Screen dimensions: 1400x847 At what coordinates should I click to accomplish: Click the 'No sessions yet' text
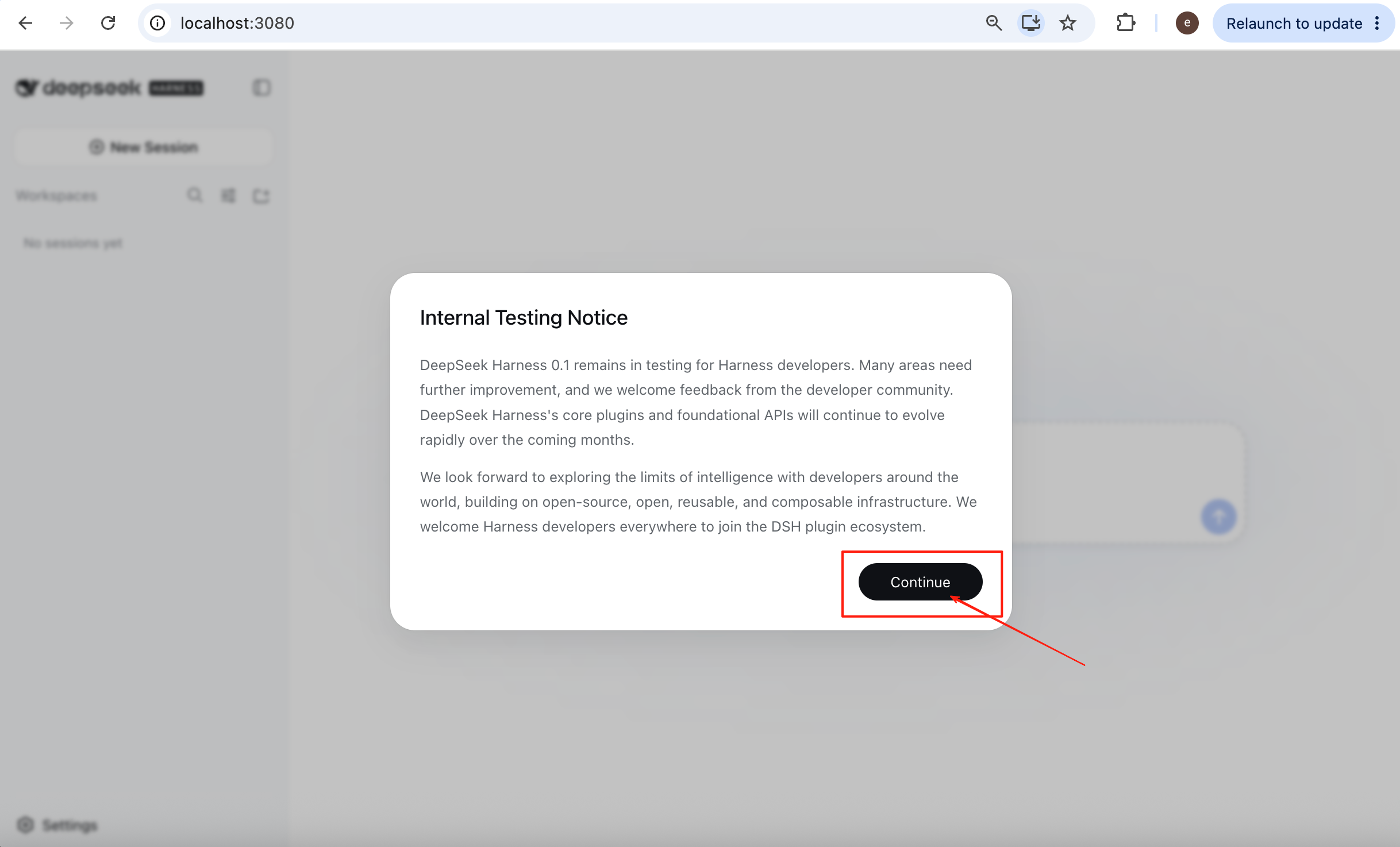pyautogui.click(x=73, y=243)
